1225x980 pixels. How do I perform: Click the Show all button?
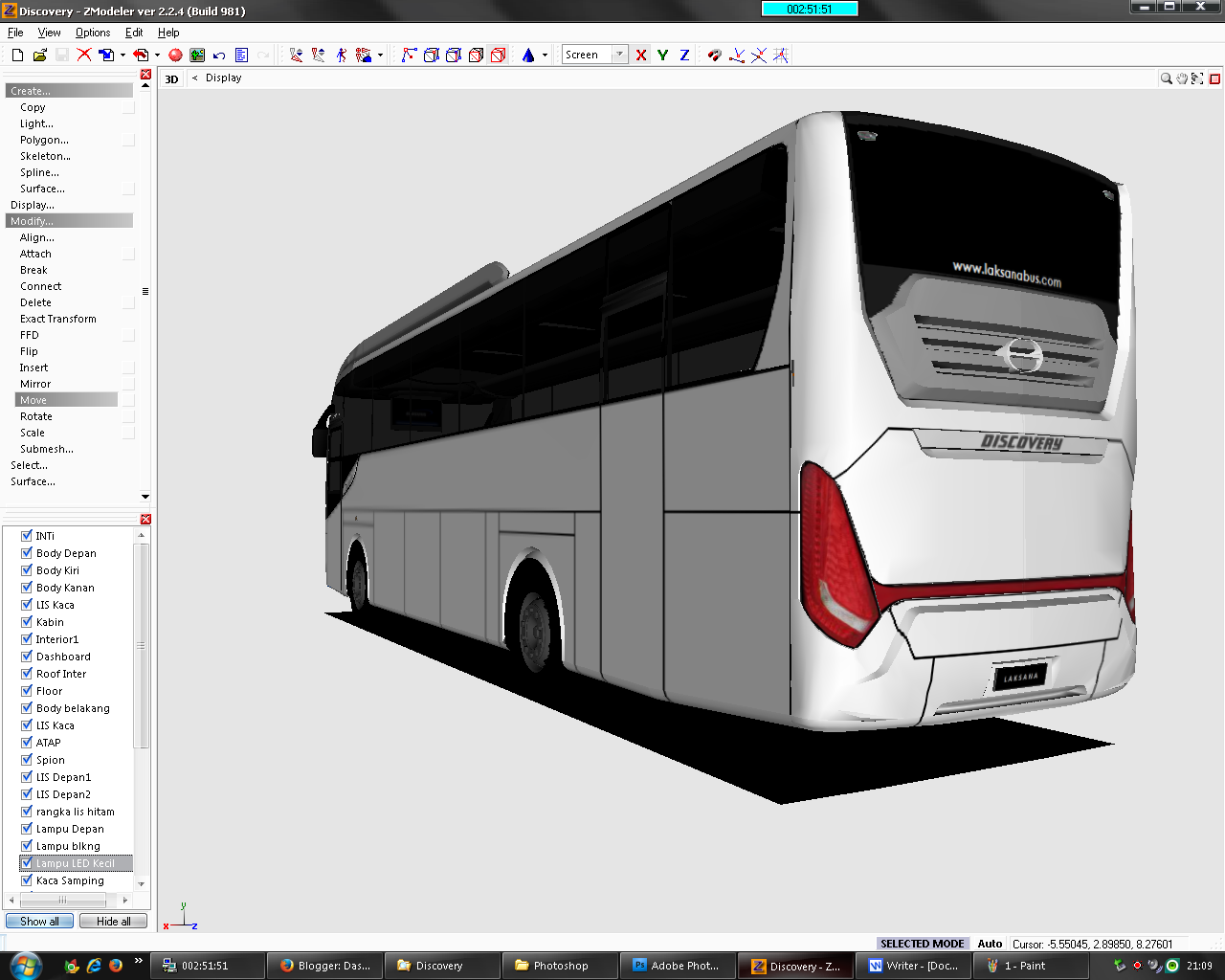[39, 921]
